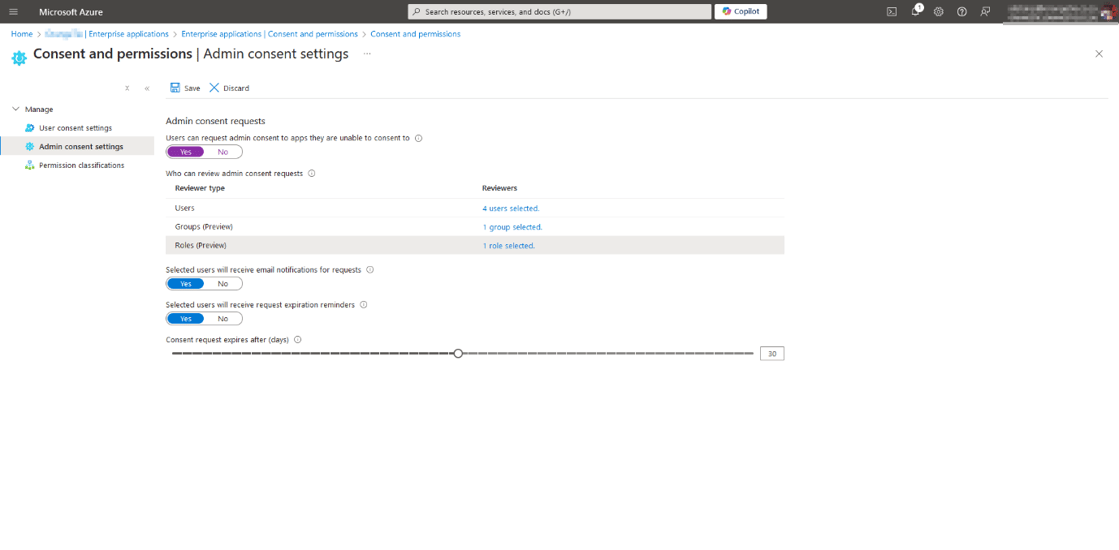Show info for expiration reminders setting
Image resolution: width=1119 pixels, height=550 pixels.
point(363,305)
